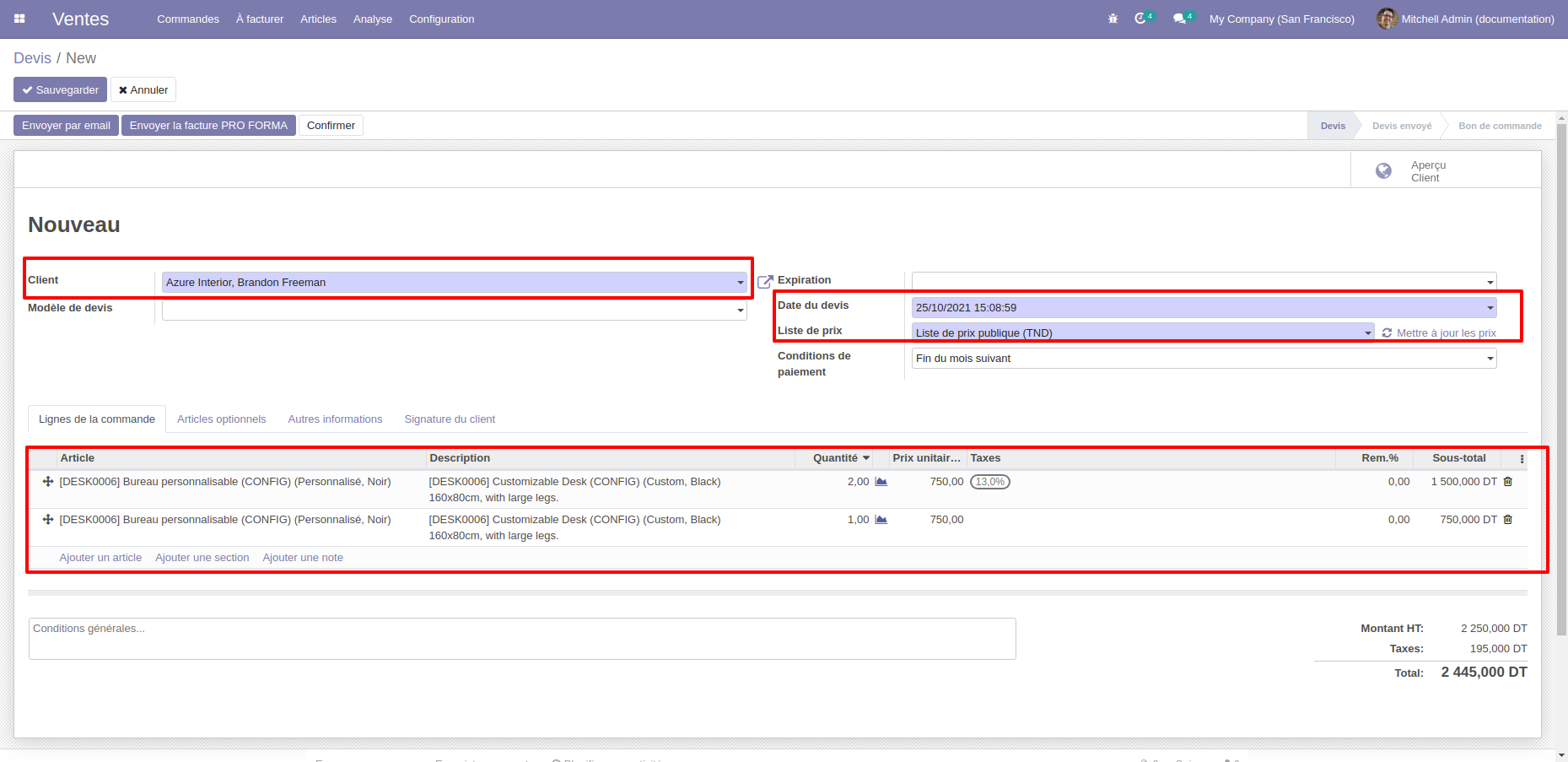Open the Analyse menu
The width and height of the screenshot is (1568, 762).
373,19
